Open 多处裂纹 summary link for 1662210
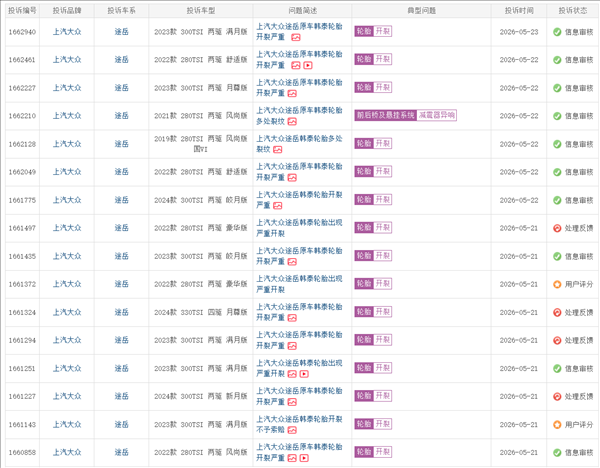This screenshot has width=600, height=468. (299, 116)
